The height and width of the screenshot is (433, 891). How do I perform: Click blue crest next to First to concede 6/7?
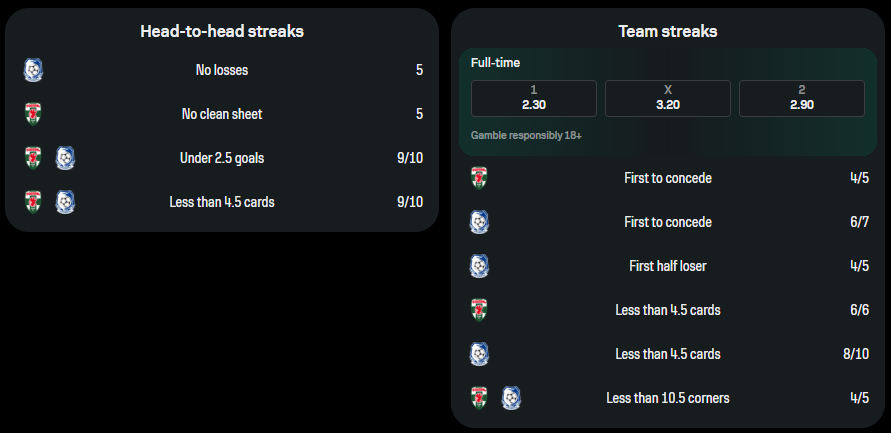coord(479,222)
